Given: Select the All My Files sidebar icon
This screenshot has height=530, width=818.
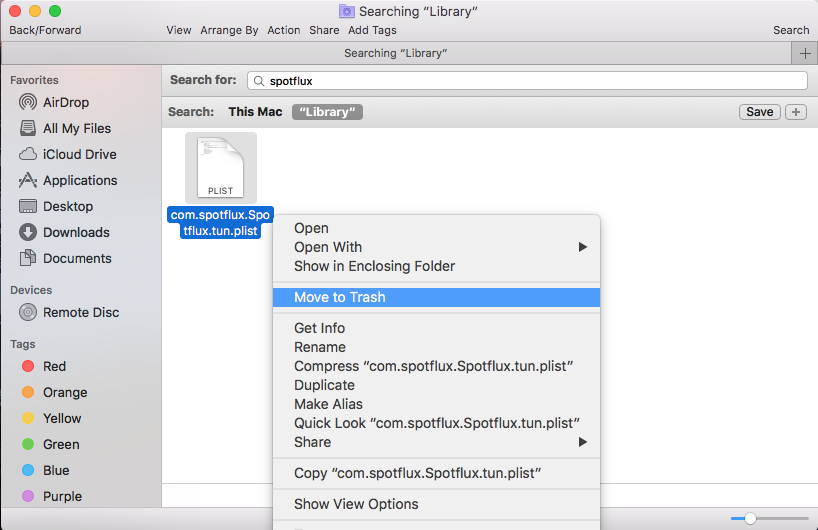Looking at the screenshot, I should coord(28,128).
